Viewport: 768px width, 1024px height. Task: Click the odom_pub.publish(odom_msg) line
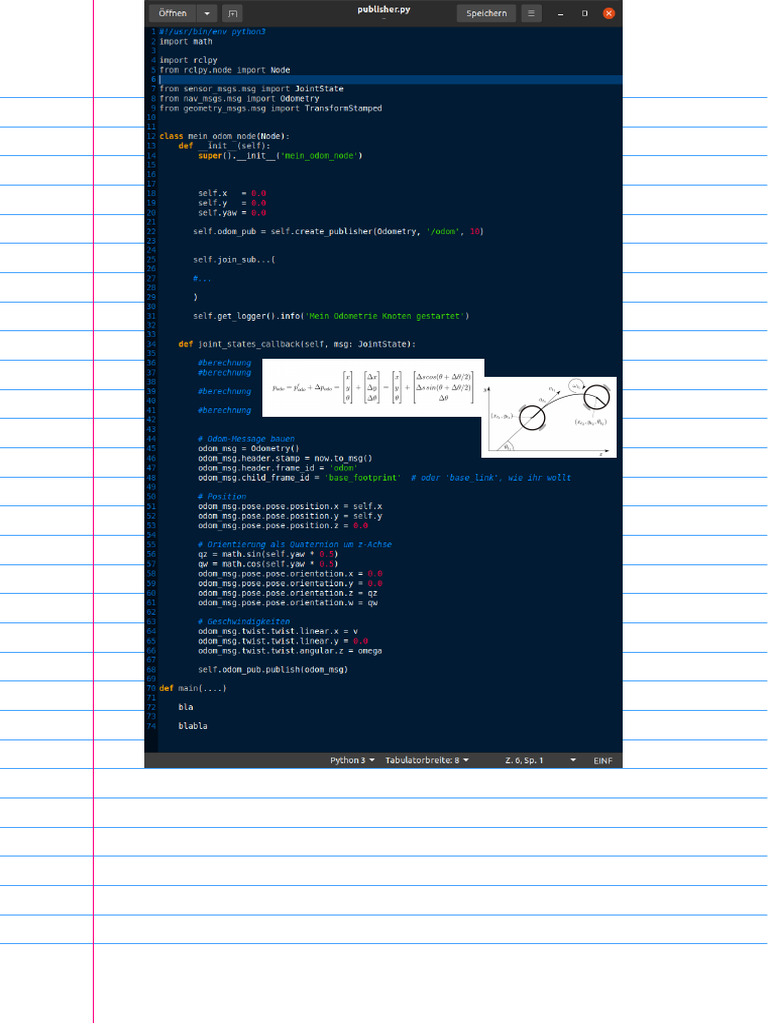(x=273, y=669)
